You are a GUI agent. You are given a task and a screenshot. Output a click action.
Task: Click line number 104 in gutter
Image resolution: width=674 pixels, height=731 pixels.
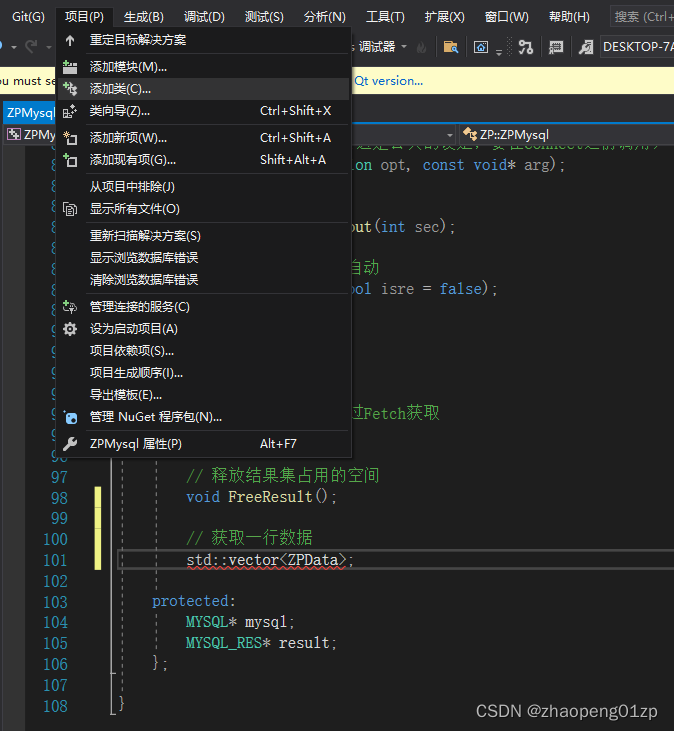(55, 622)
